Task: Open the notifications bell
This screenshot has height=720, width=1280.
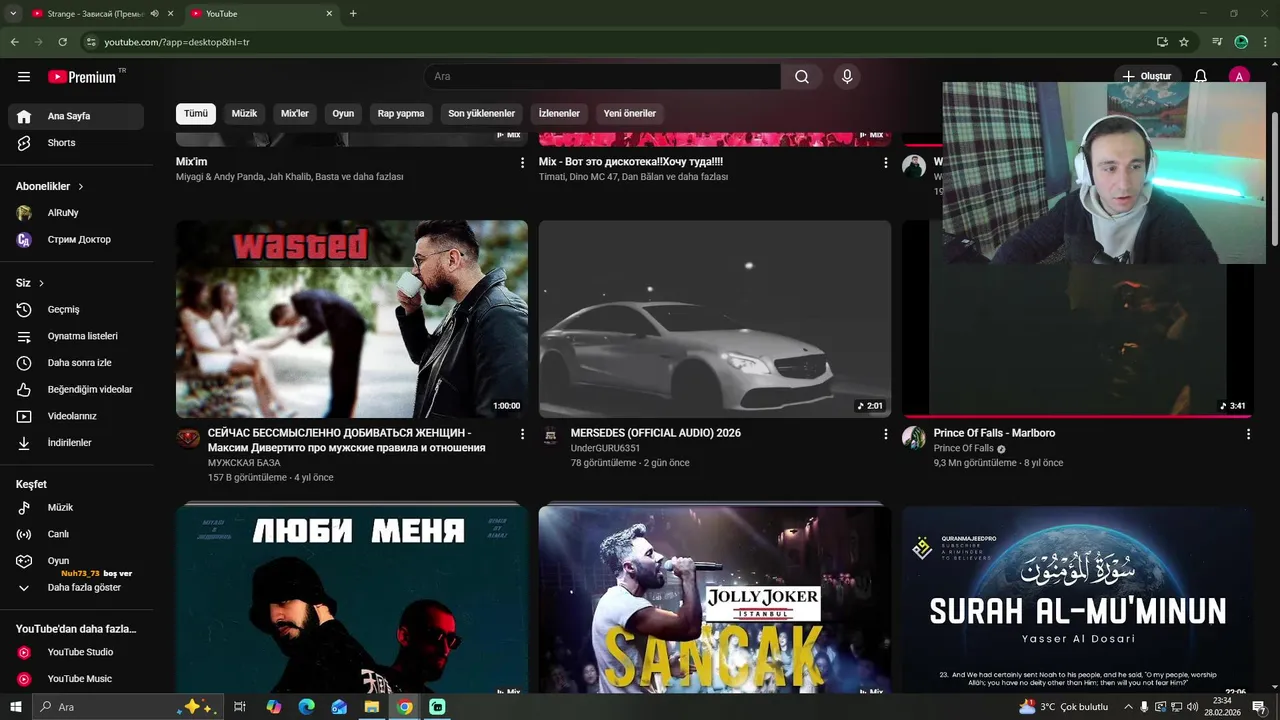Action: tap(1201, 77)
